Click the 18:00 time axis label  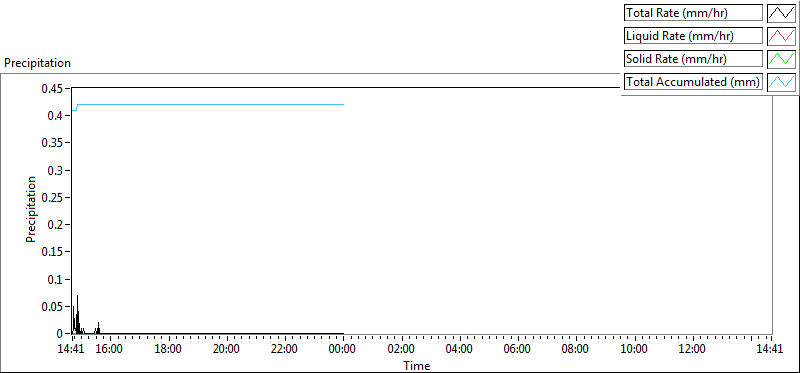click(x=168, y=350)
